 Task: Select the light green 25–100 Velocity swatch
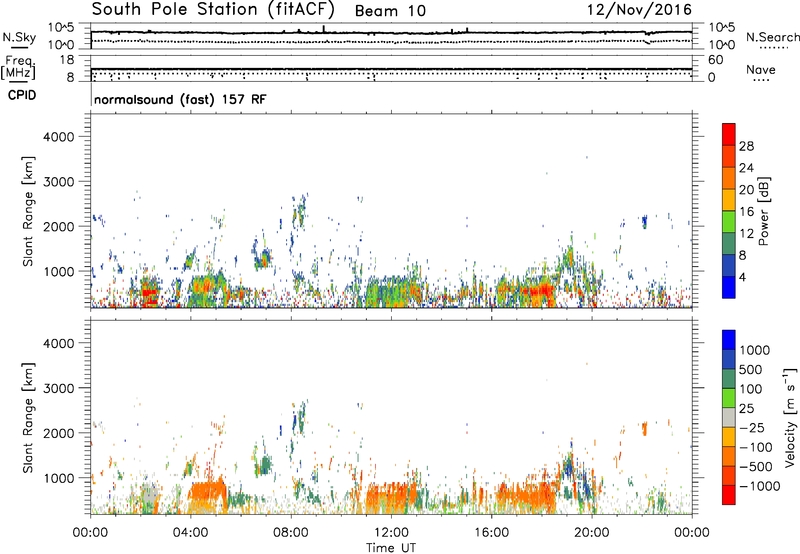pyautogui.click(x=729, y=398)
